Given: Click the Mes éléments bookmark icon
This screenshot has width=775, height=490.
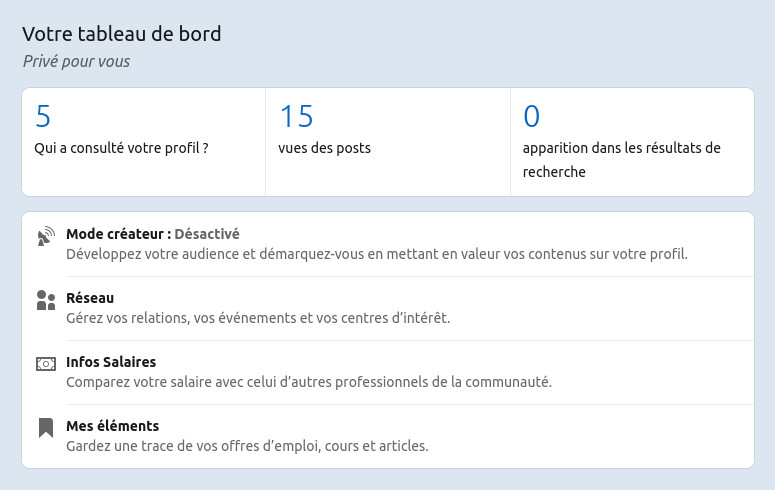Looking at the screenshot, I should point(46,428).
